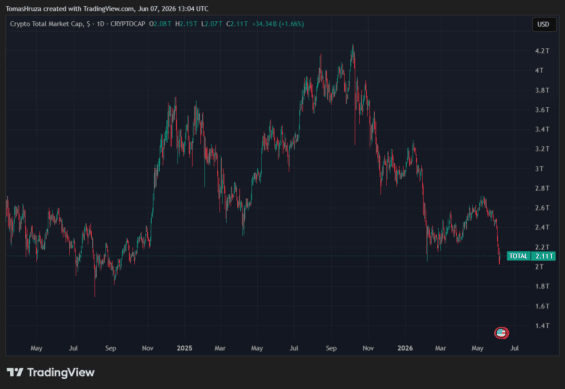Click the 2.8T price axis label
This screenshot has width=565, height=389.
[x=542, y=188]
